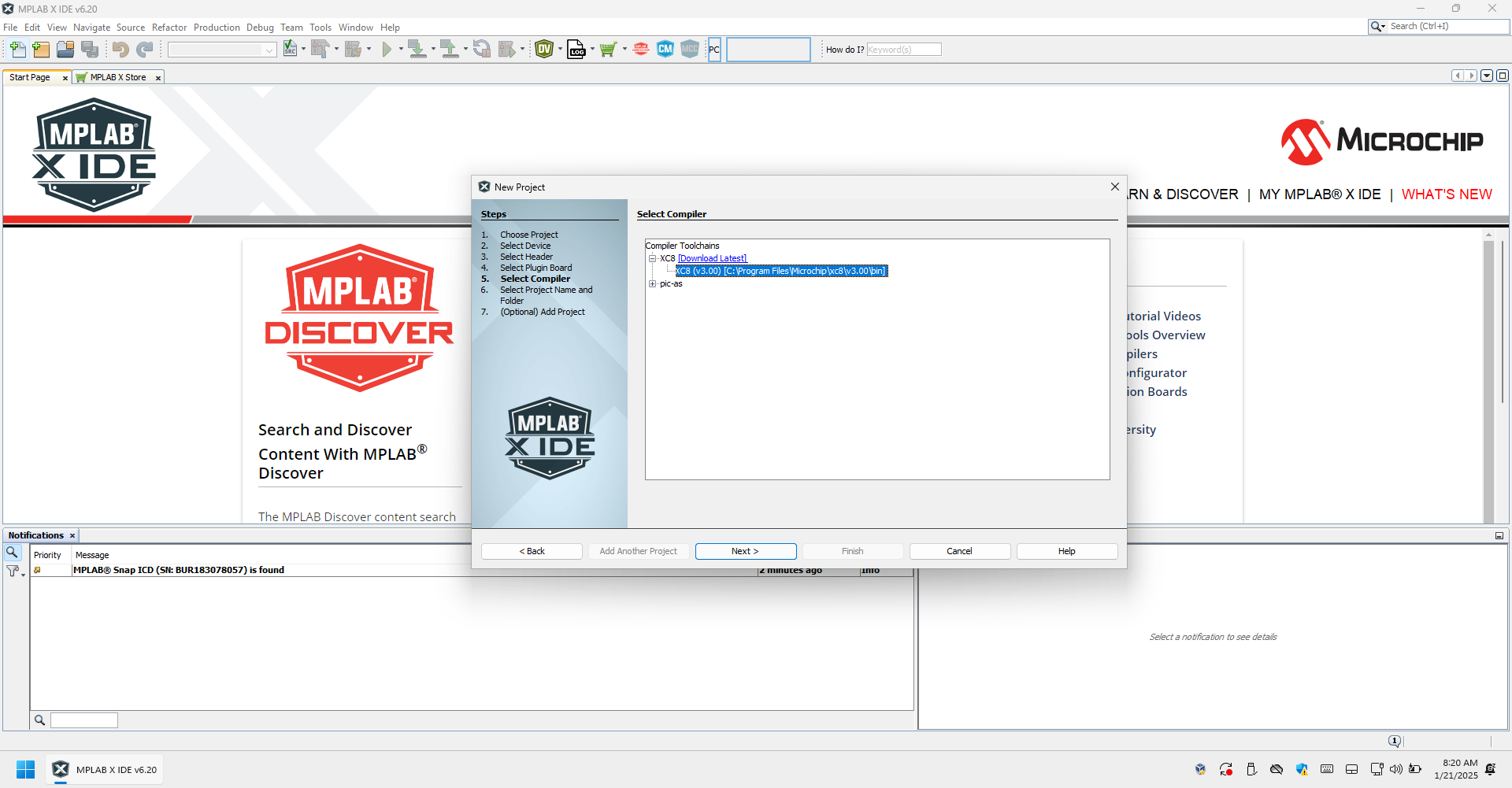Open the DV Data Visualizer icon

[x=544, y=50]
